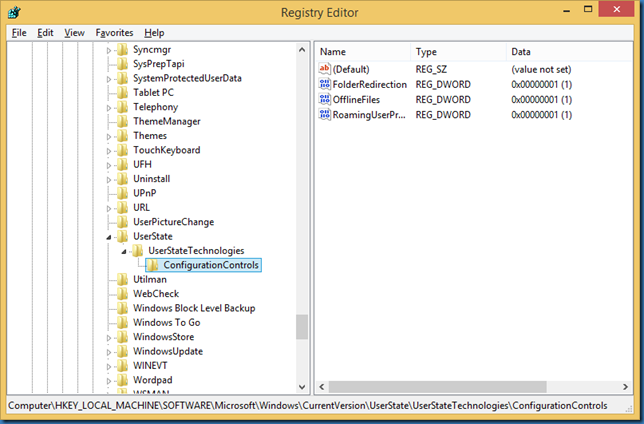Open the Favorites menu

click(114, 33)
